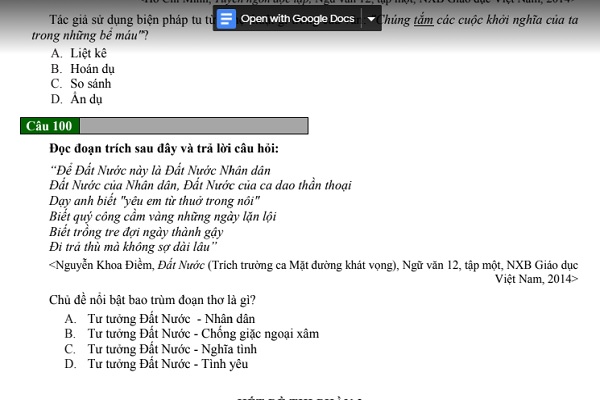Select answer C. So sánh

81,84
